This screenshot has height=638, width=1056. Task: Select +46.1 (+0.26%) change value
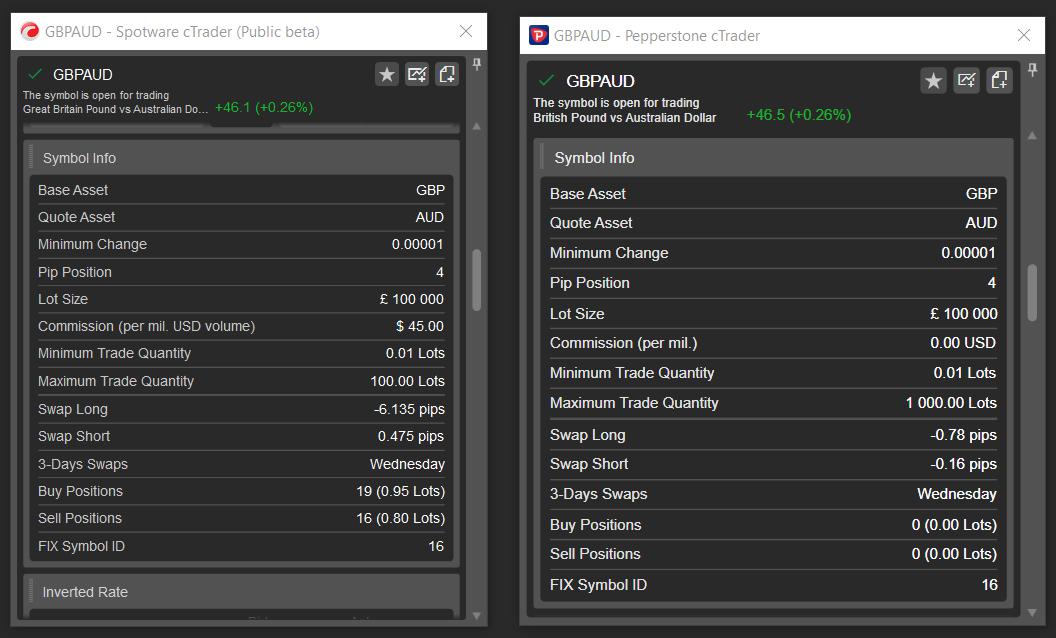click(264, 107)
